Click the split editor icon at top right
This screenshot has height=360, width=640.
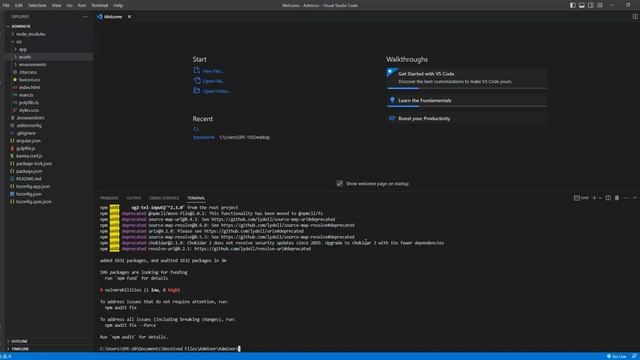pos(635,17)
